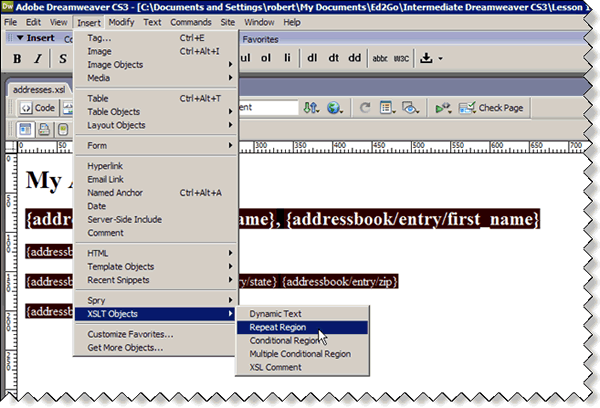Refresh Design View with the circular arrow

[x=365, y=108]
